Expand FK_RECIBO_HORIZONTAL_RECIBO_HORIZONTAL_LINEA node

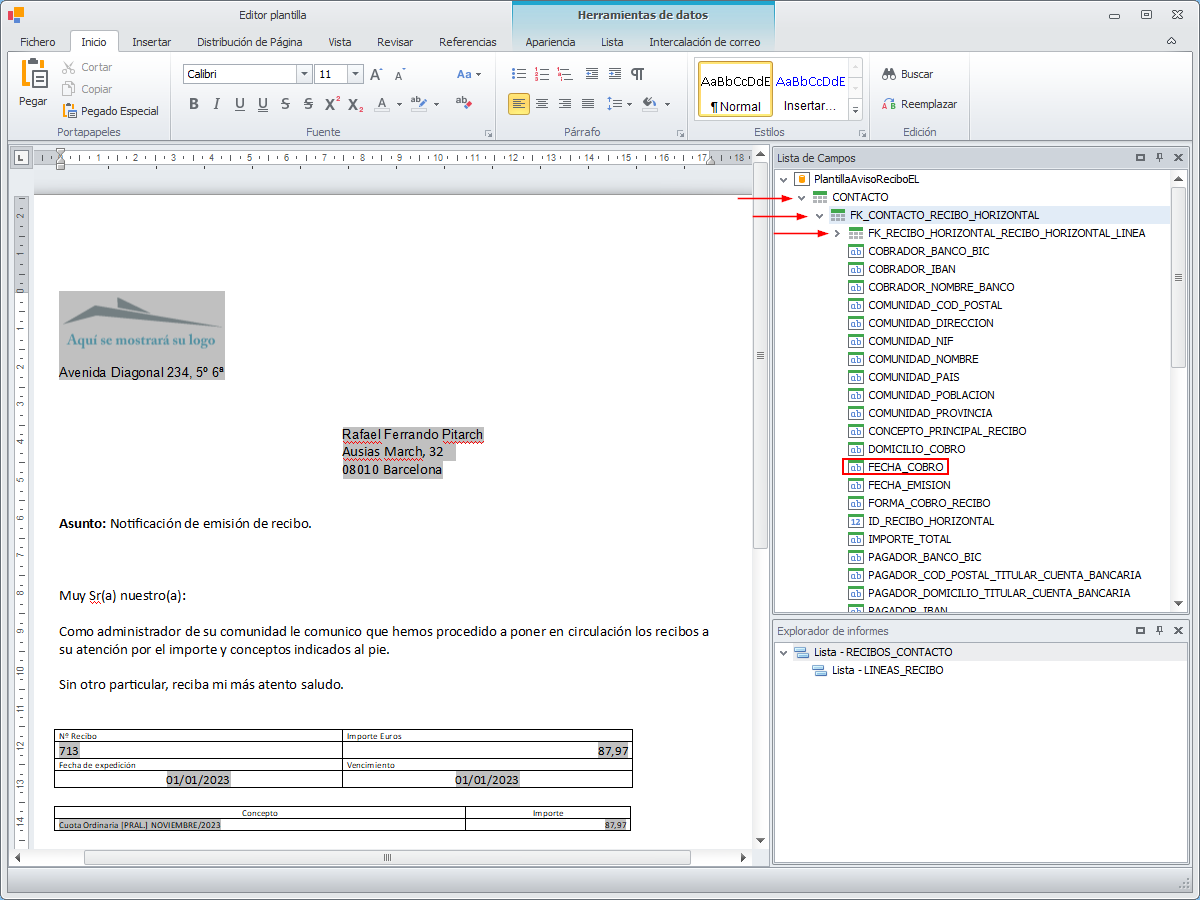point(837,233)
